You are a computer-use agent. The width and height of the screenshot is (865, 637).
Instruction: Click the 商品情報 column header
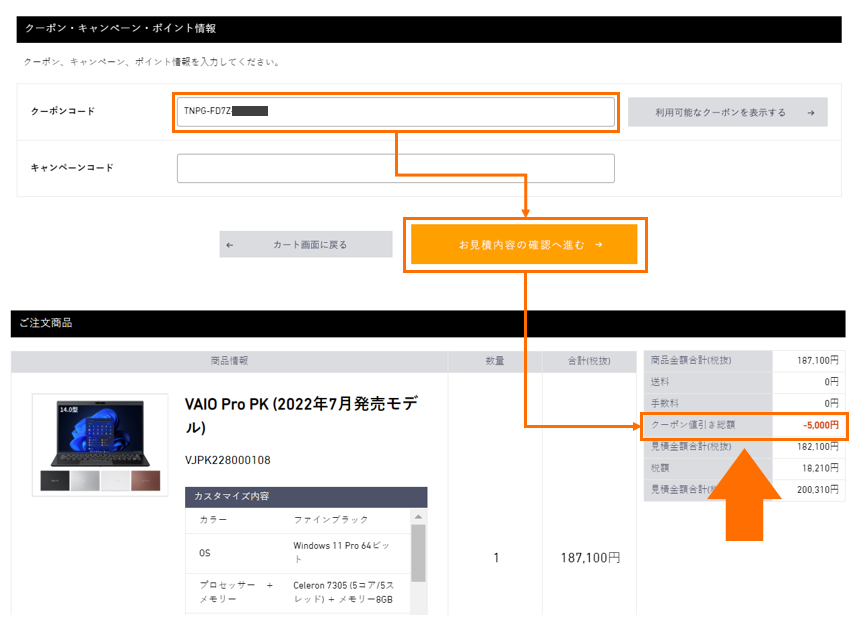[229, 361]
